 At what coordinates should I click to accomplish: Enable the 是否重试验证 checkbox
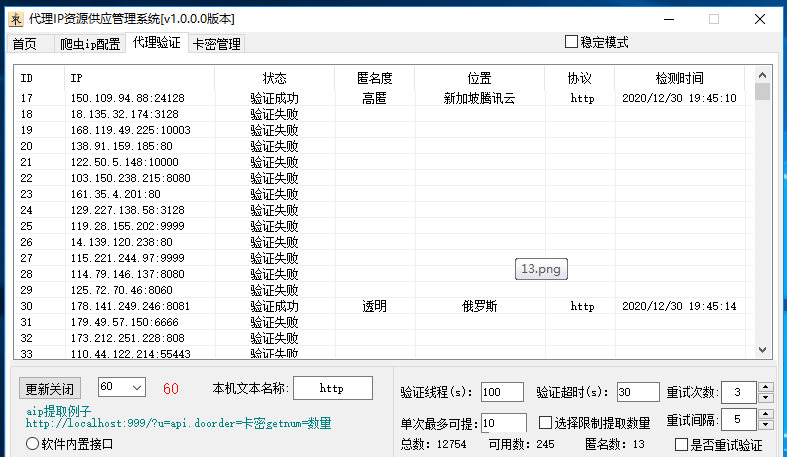click(x=681, y=444)
